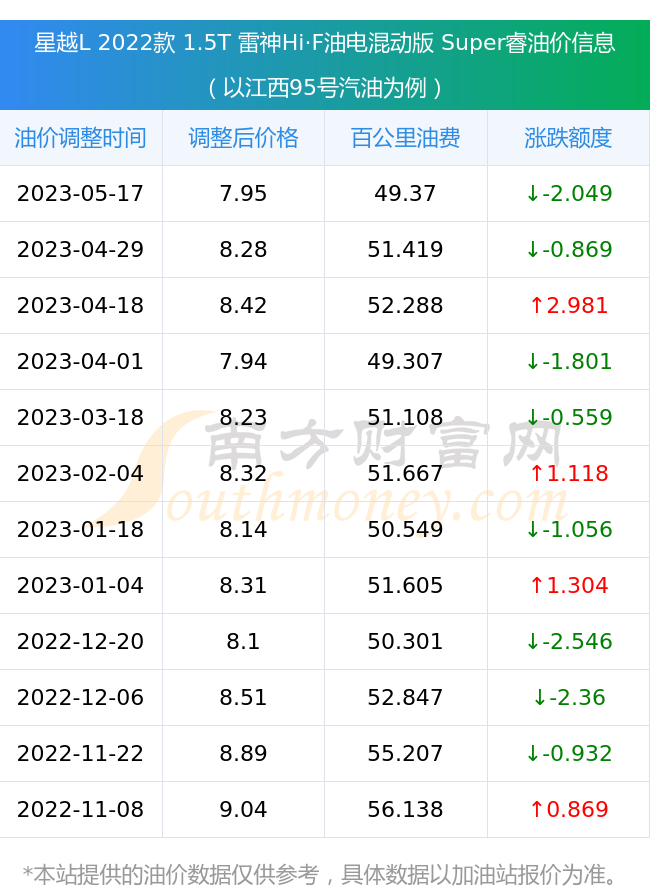Click the fuel cost value 55.207
This screenshot has height=891, width=650.
click(x=405, y=753)
